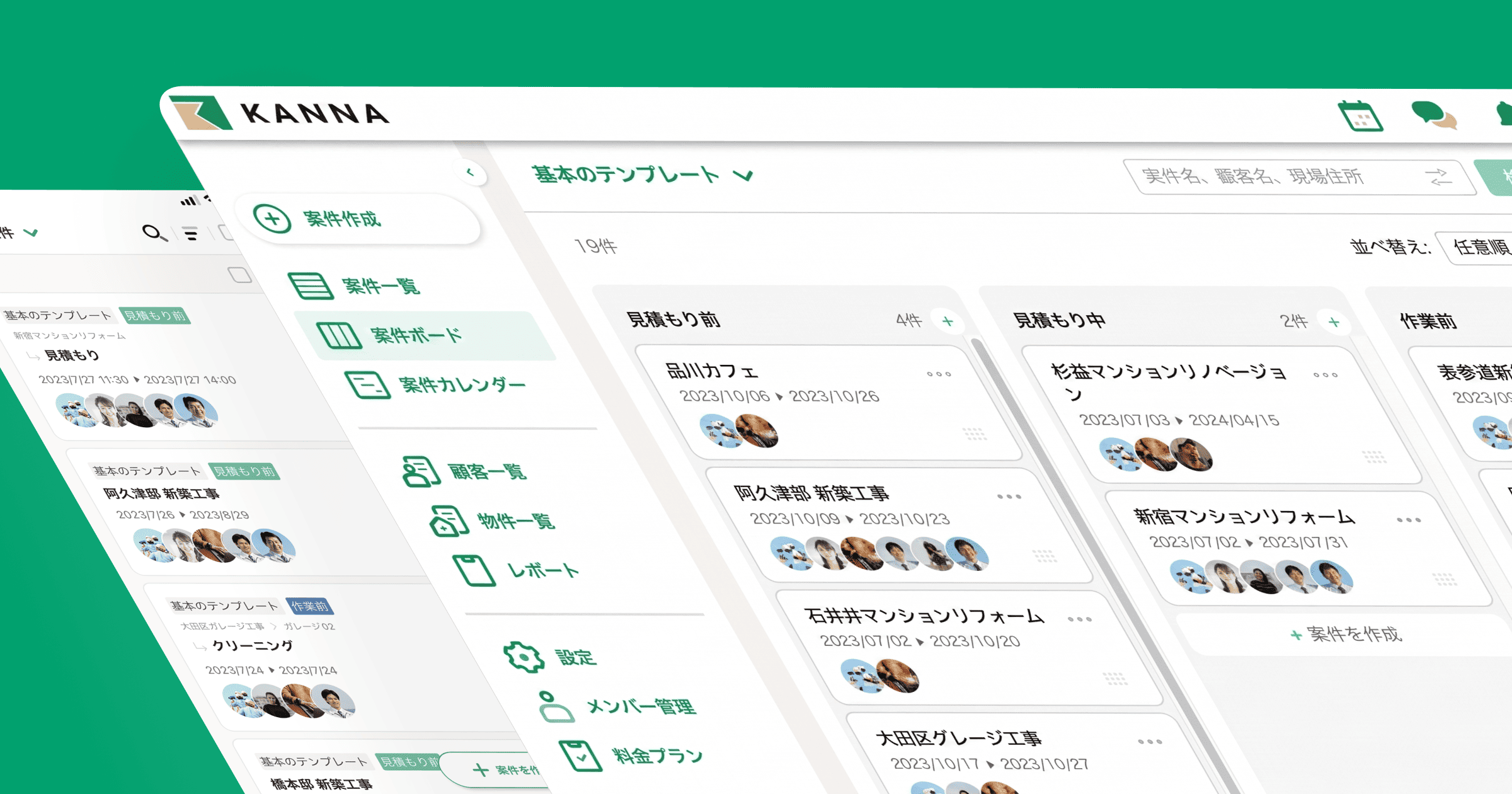Image resolution: width=1512 pixels, height=794 pixels.
Task: Select 案件ボード menu item
Action: [x=426, y=335]
